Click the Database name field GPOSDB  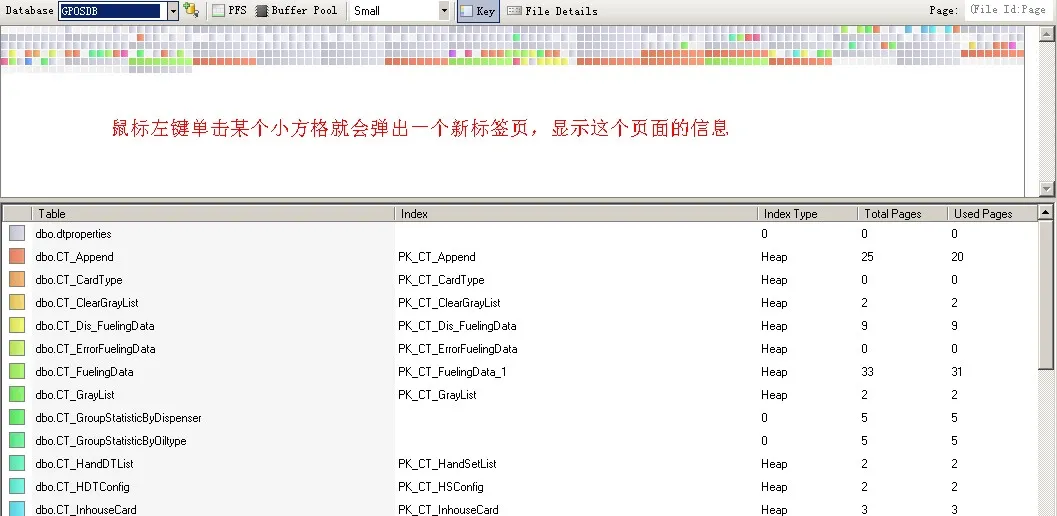(112, 11)
